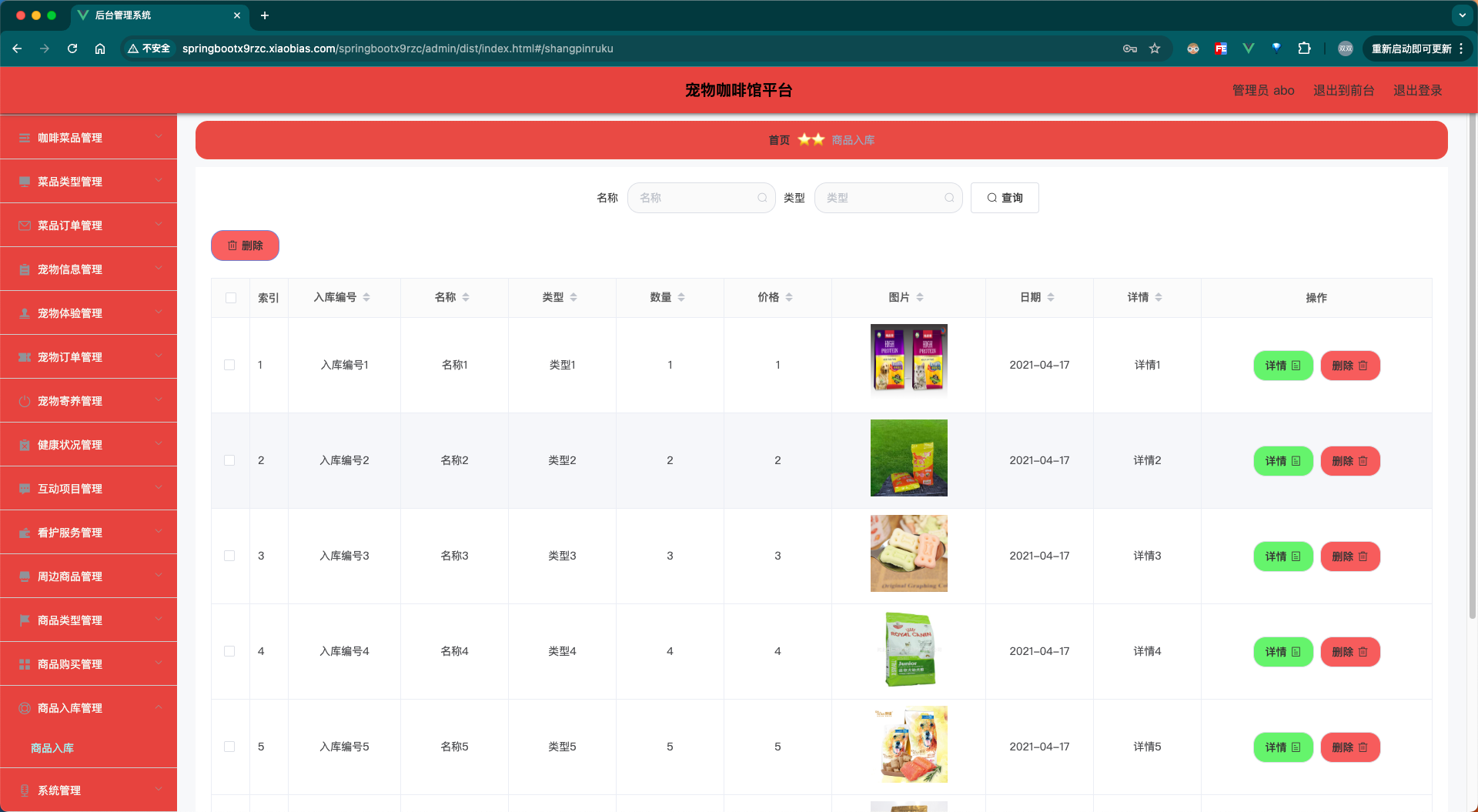Image resolution: width=1478 pixels, height=812 pixels.
Task: Check the checkbox for row 入库编号5
Action: point(229,747)
